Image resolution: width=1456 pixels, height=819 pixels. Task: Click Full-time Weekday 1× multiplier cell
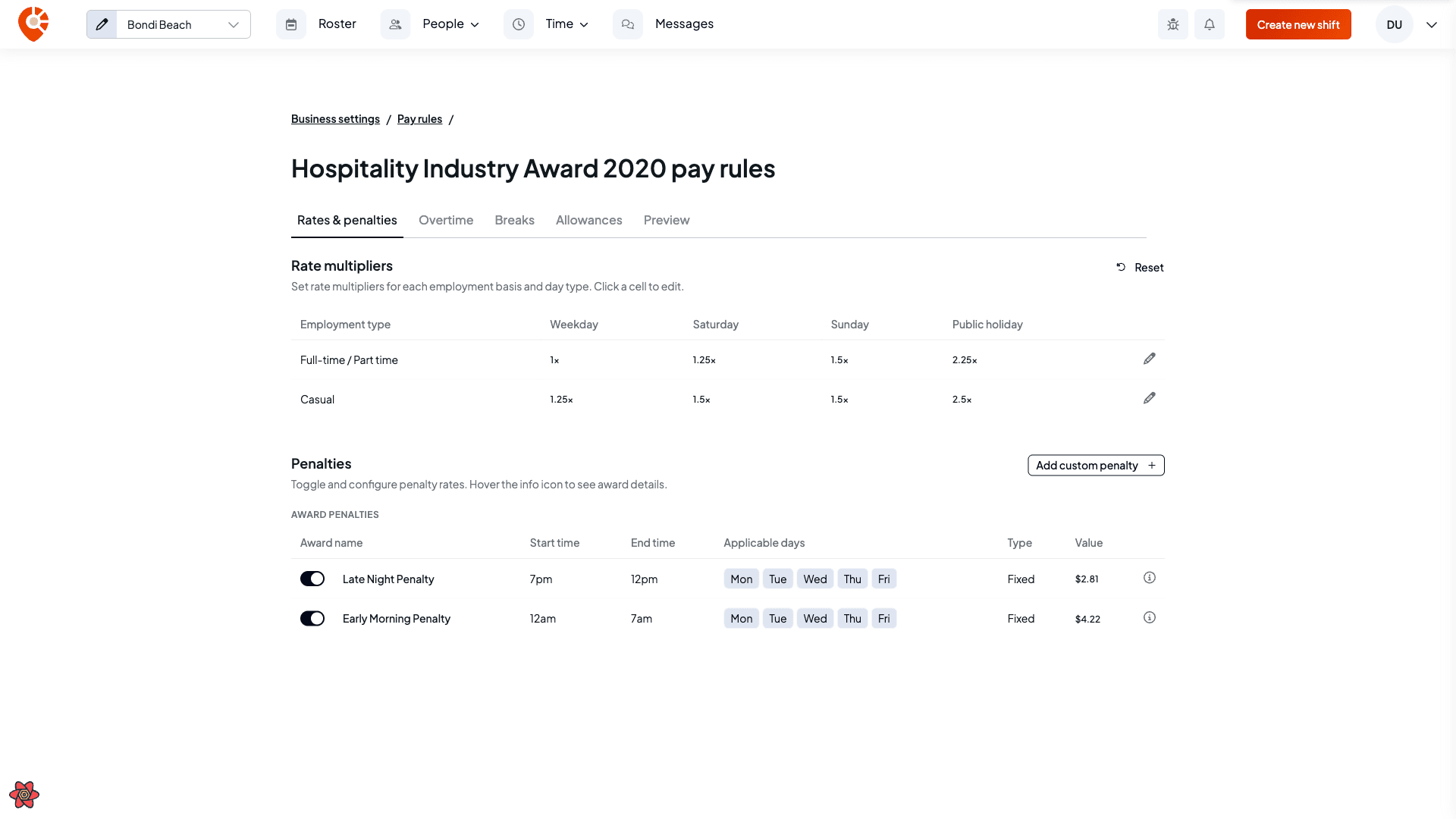554,360
